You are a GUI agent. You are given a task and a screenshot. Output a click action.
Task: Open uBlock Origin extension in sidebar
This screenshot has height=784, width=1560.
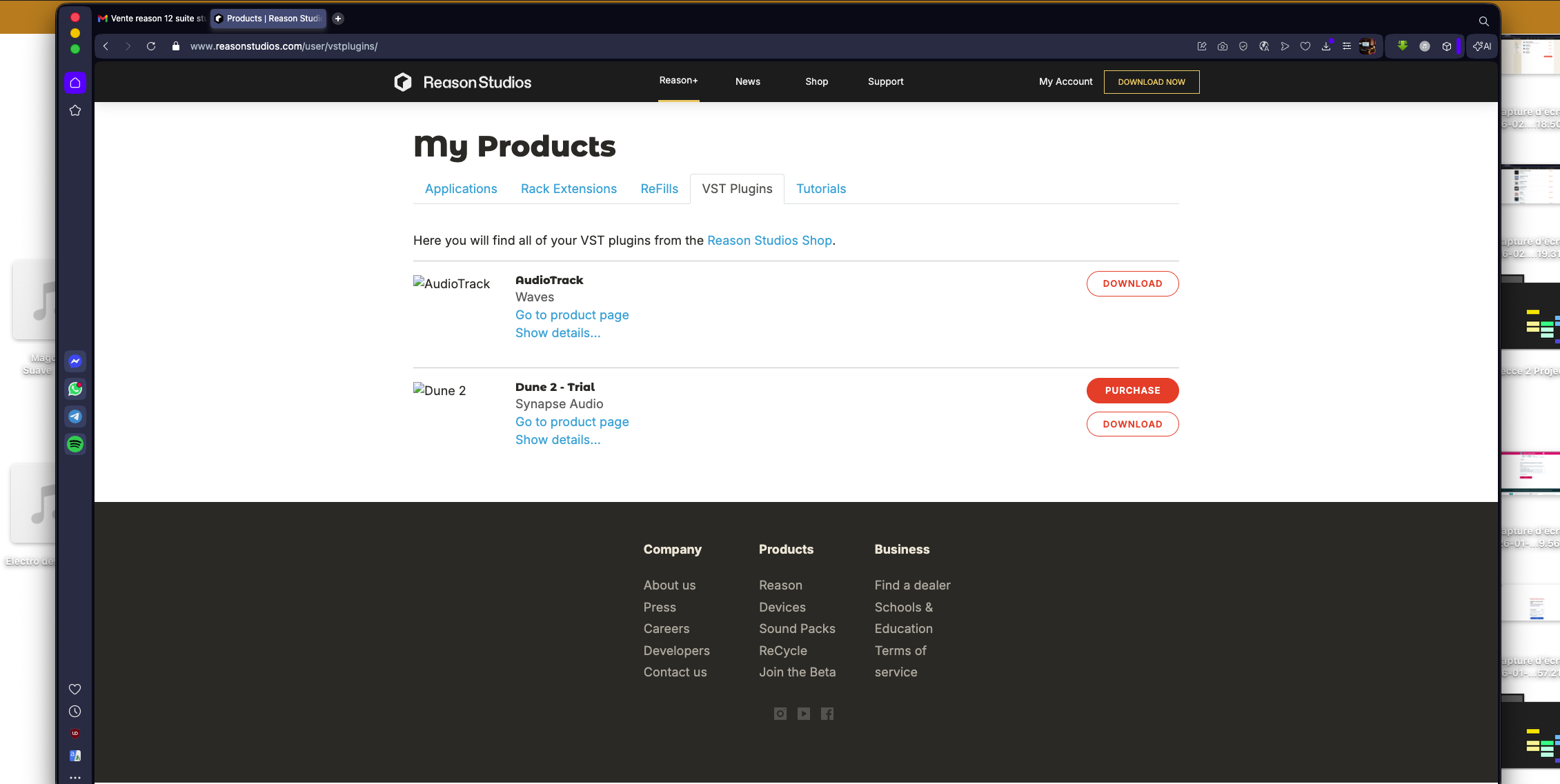[x=75, y=733]
